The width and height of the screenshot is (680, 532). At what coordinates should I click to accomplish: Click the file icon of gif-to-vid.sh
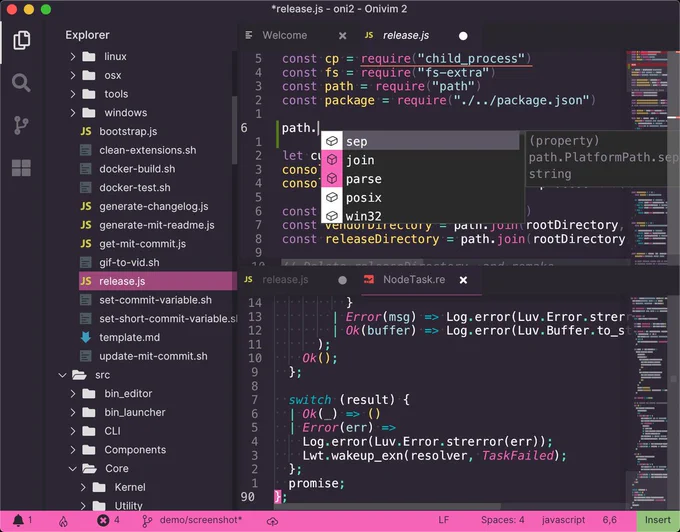(86, 263)
